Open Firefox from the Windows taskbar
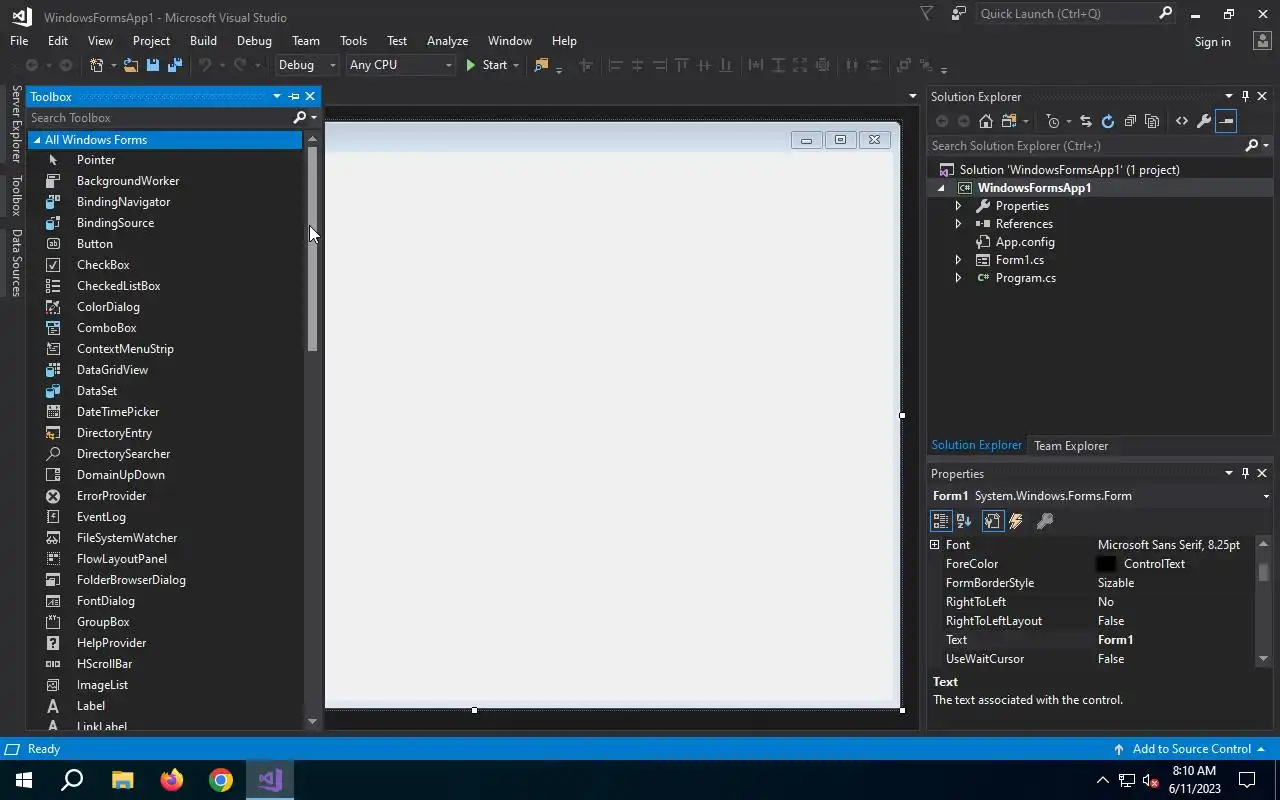This screenshot has height=800, width=1280. pyautogui.click(x=172, y=780)
